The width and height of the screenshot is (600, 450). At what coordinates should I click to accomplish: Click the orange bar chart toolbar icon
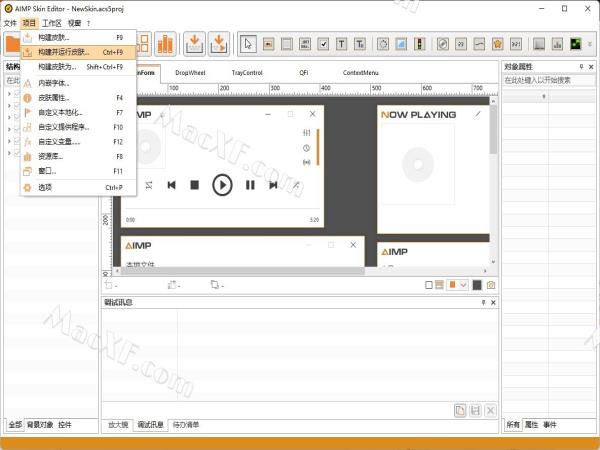coord(166,44)
